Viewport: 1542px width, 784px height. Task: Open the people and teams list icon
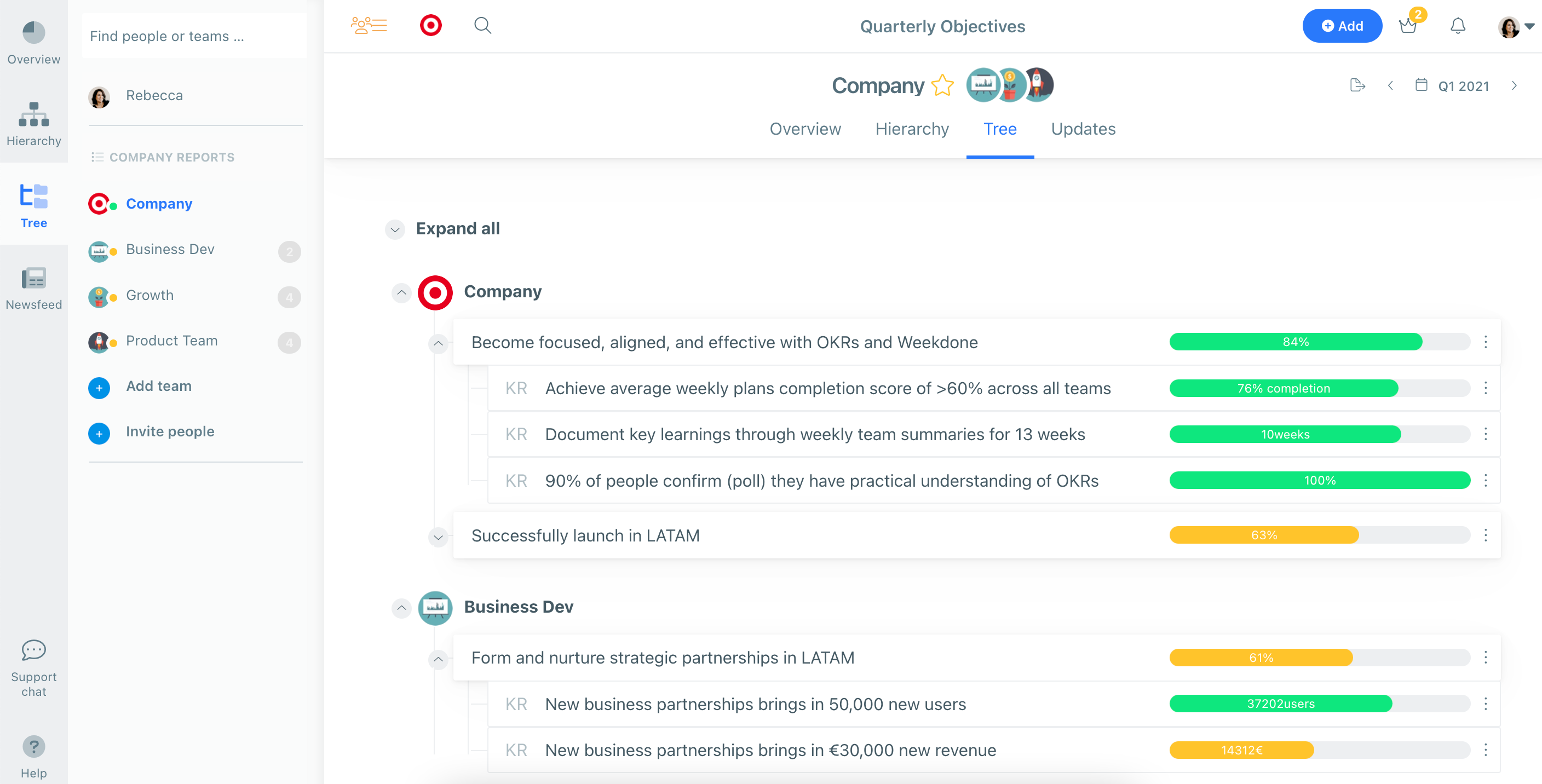click(x=368, y=25)
